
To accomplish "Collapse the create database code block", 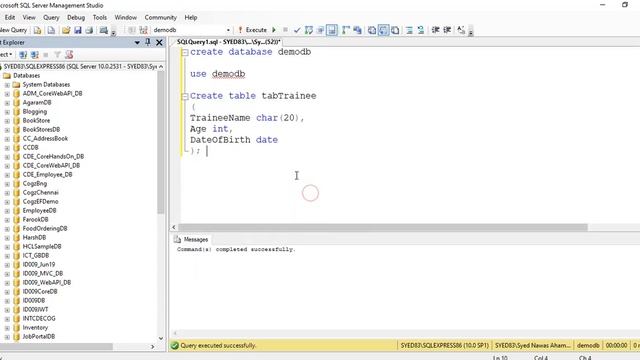I will (185, 52).
